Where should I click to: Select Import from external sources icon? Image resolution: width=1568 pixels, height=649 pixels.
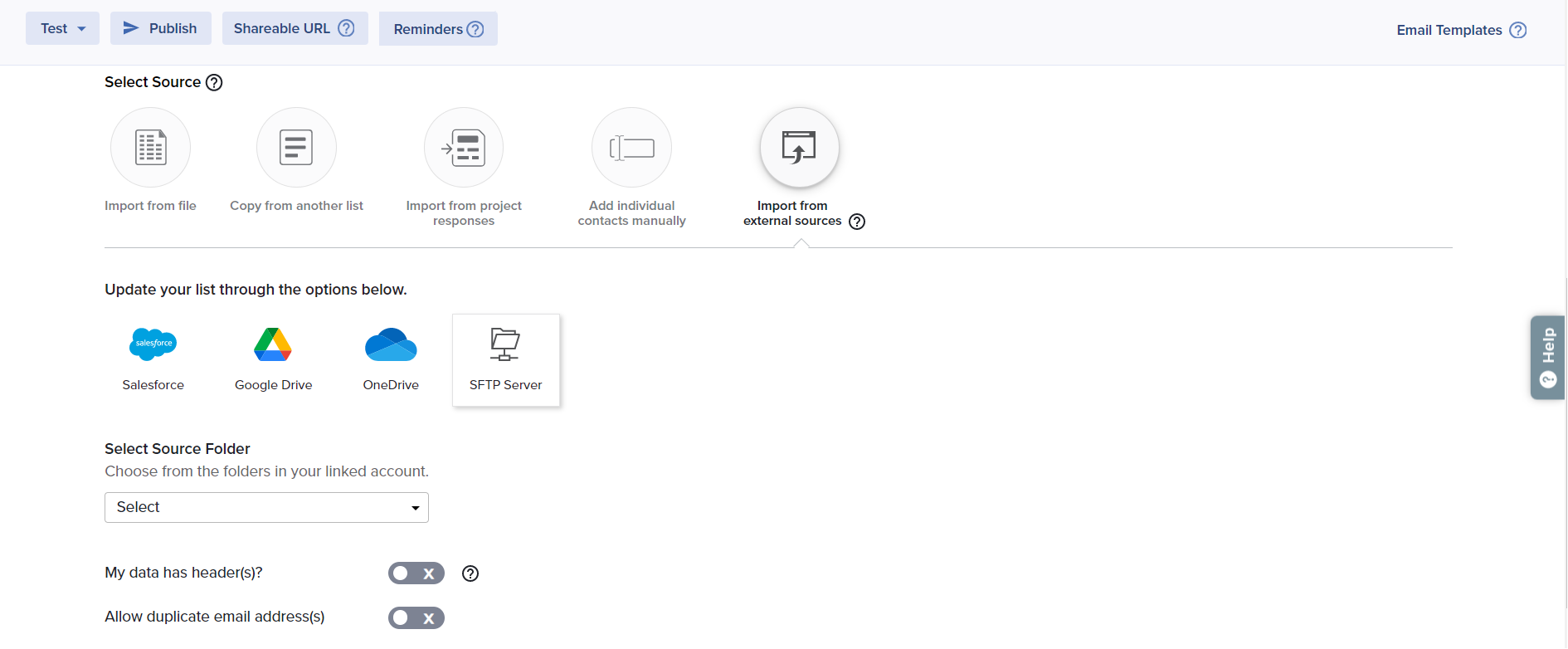click(x=799, y=148)
